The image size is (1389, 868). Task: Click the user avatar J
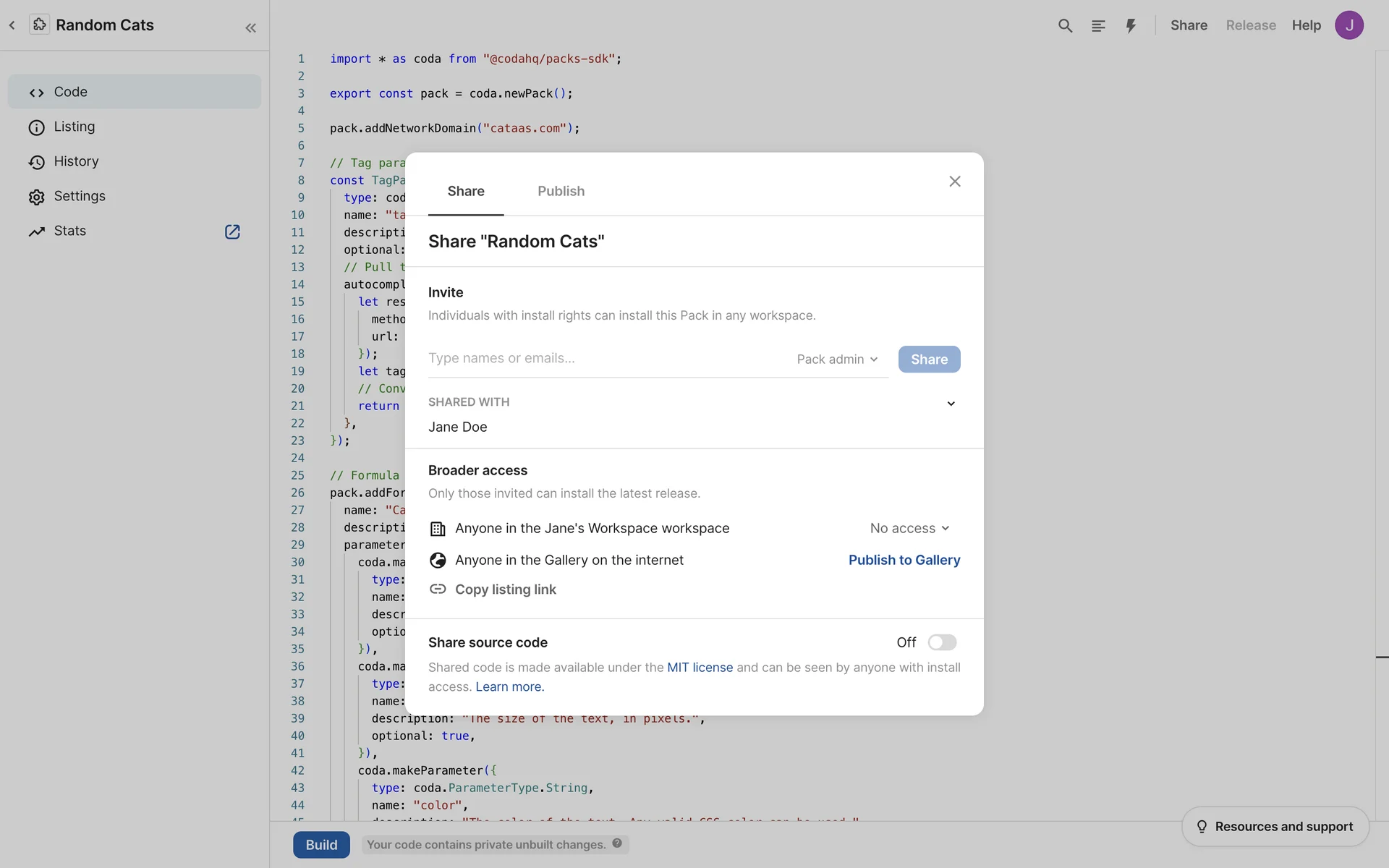coord(1349,25)
